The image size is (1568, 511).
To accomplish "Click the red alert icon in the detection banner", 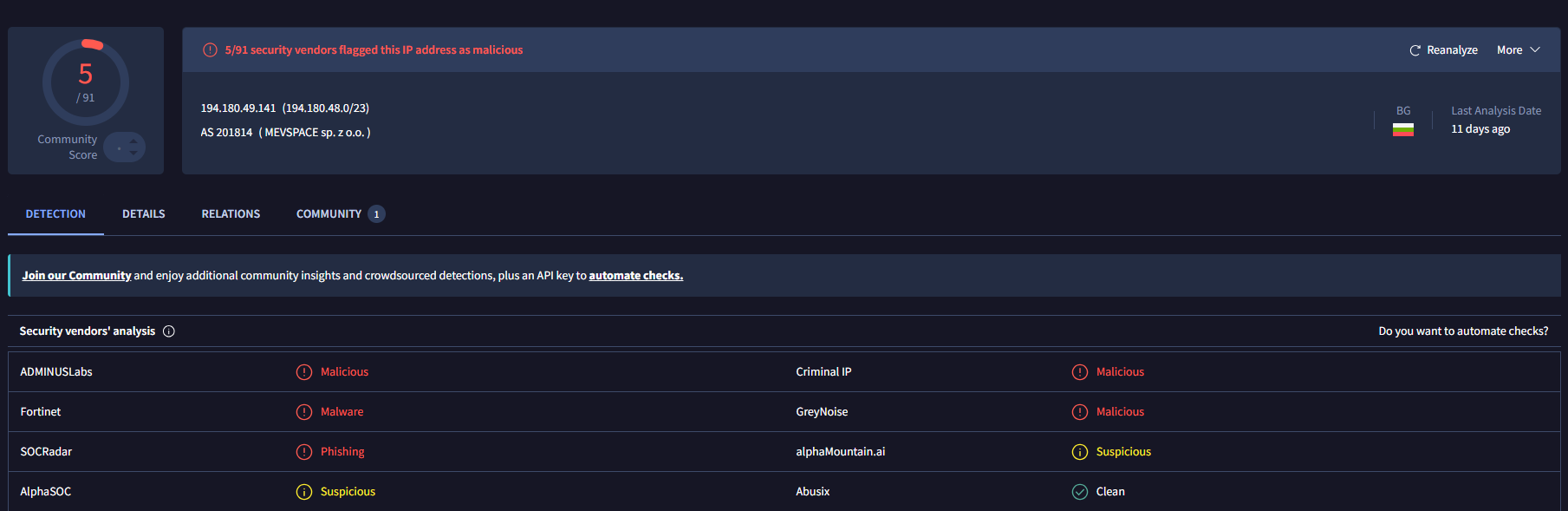I will click(x=210, y=50).
